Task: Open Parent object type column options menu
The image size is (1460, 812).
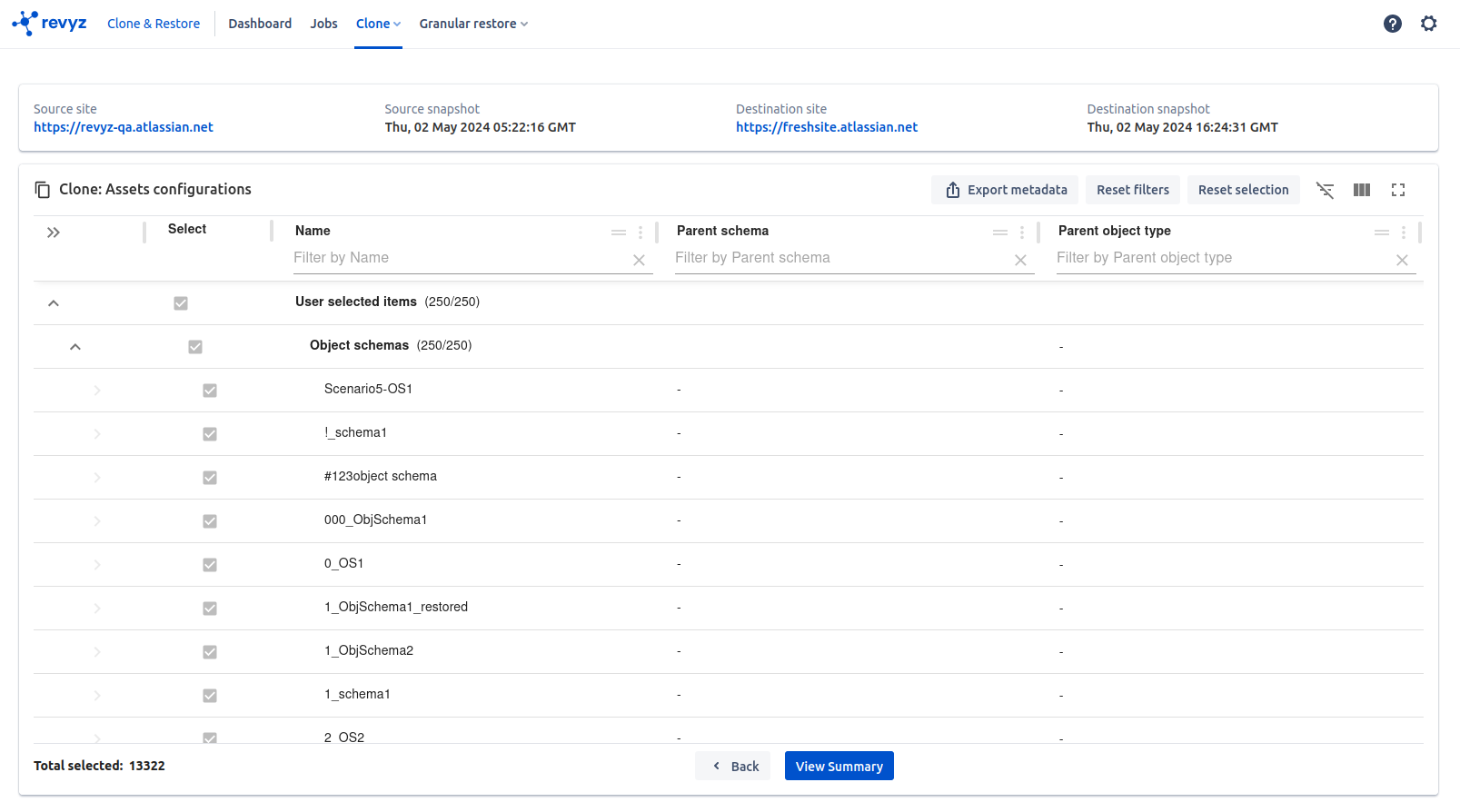Action: [x=1404, y=233]
